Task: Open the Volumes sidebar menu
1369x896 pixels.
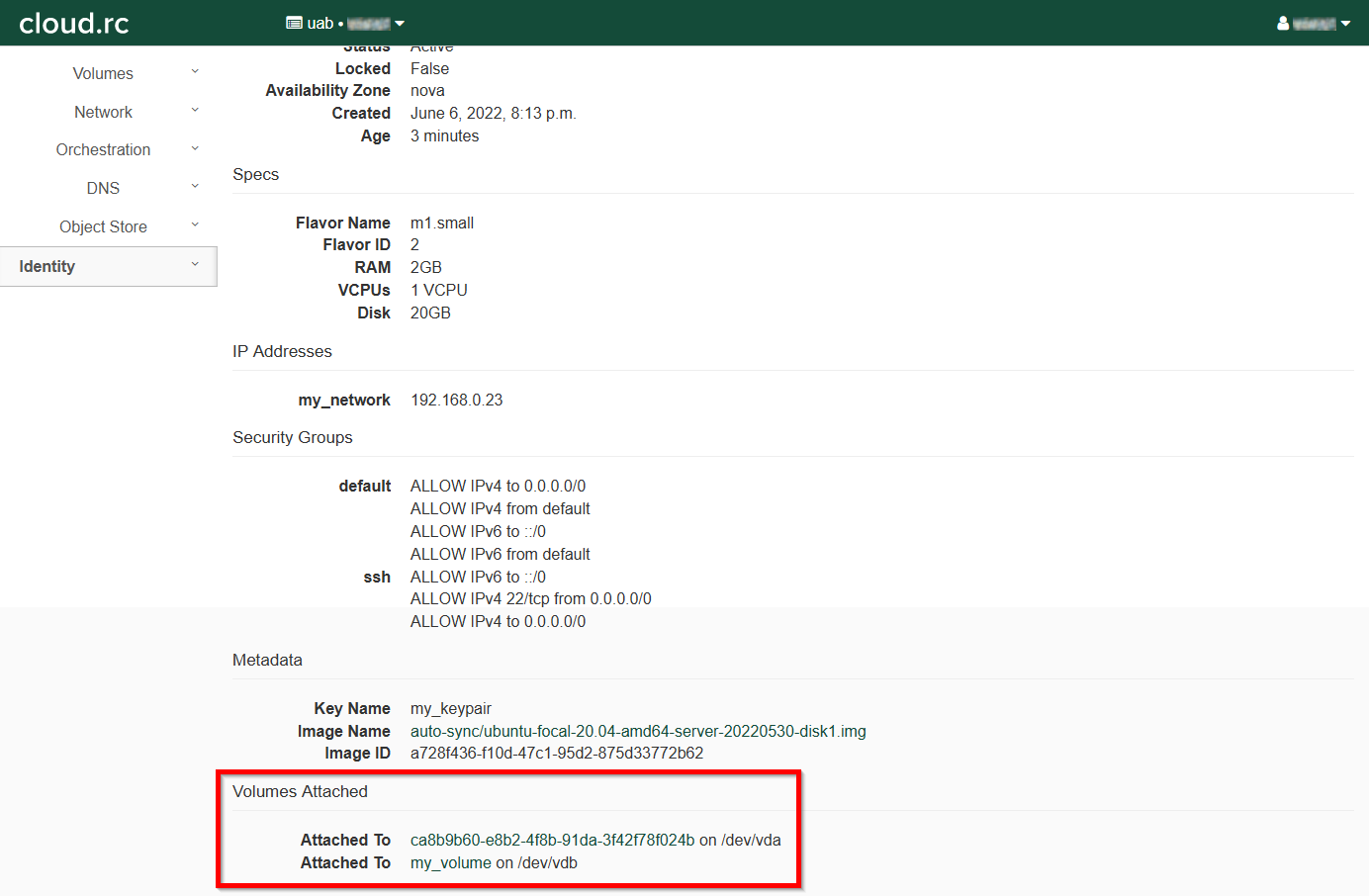Action: click(103, 74)
